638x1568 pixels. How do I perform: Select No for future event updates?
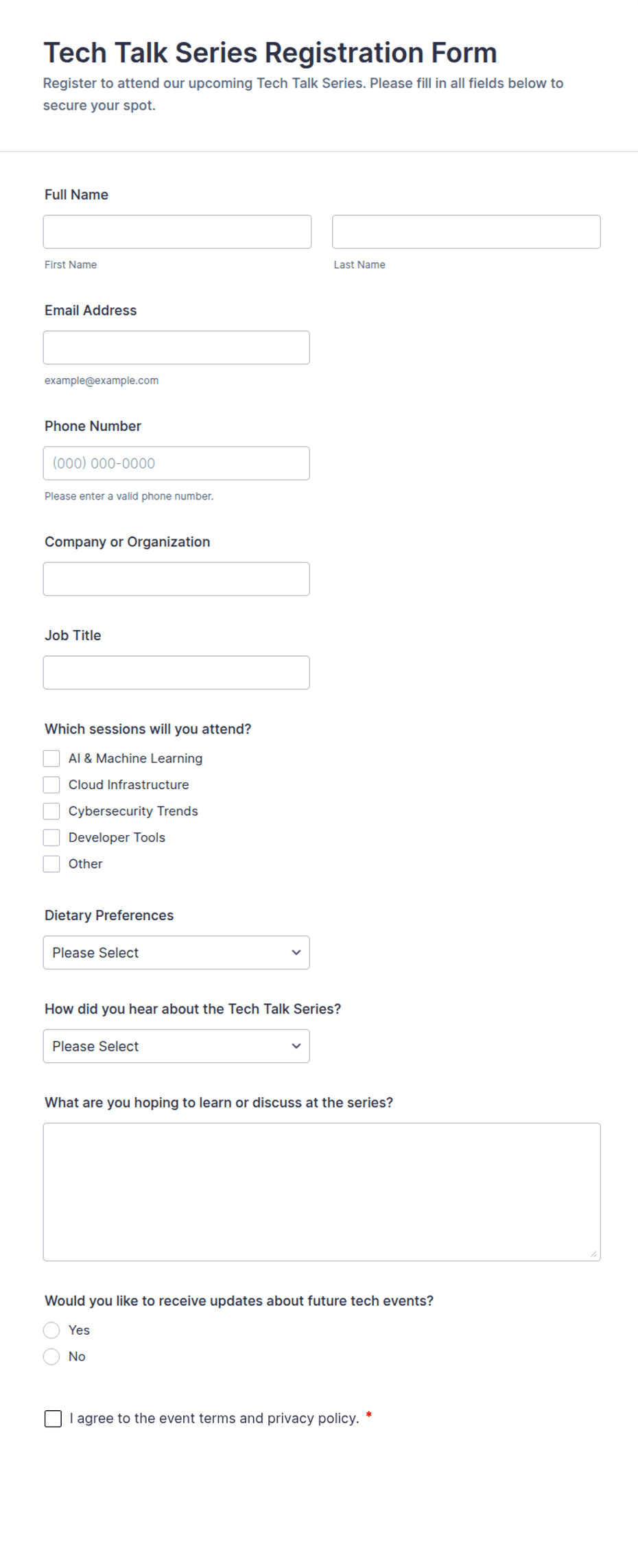point(51,1357)
